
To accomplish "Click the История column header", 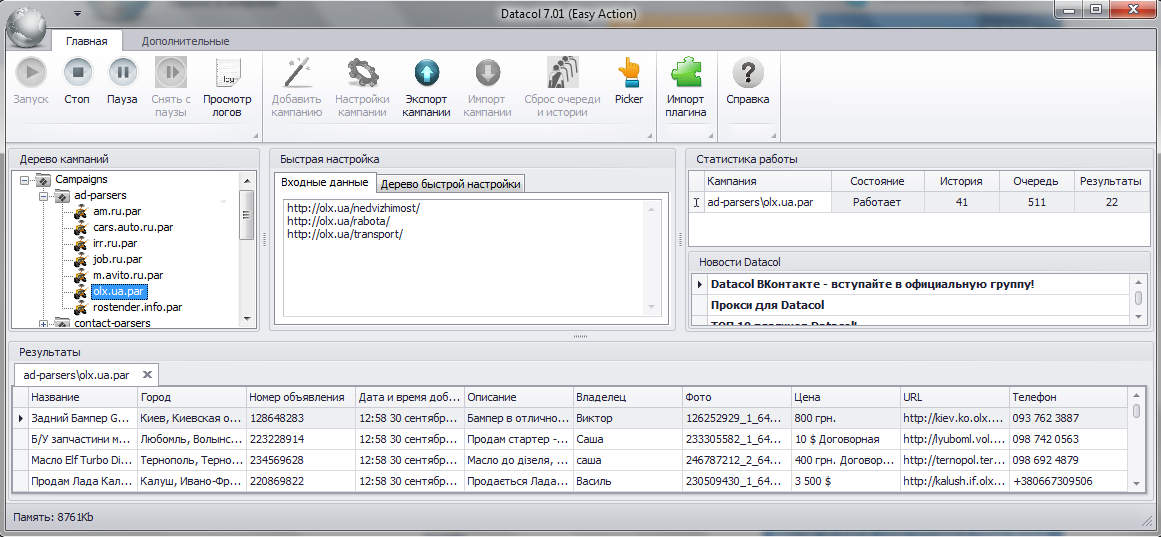I will 961,181.
